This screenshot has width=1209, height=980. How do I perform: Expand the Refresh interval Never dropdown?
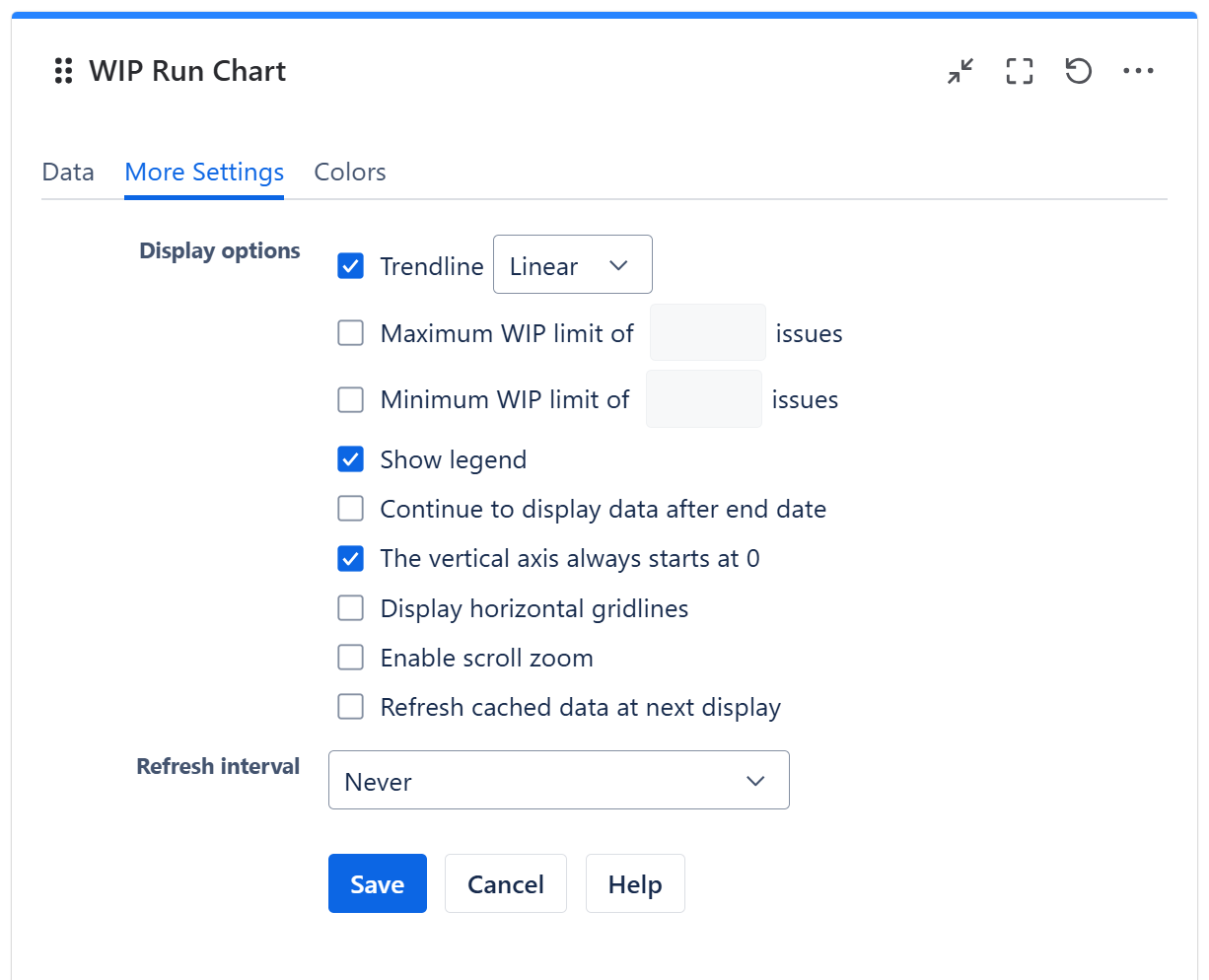click(x=558, y=781)
